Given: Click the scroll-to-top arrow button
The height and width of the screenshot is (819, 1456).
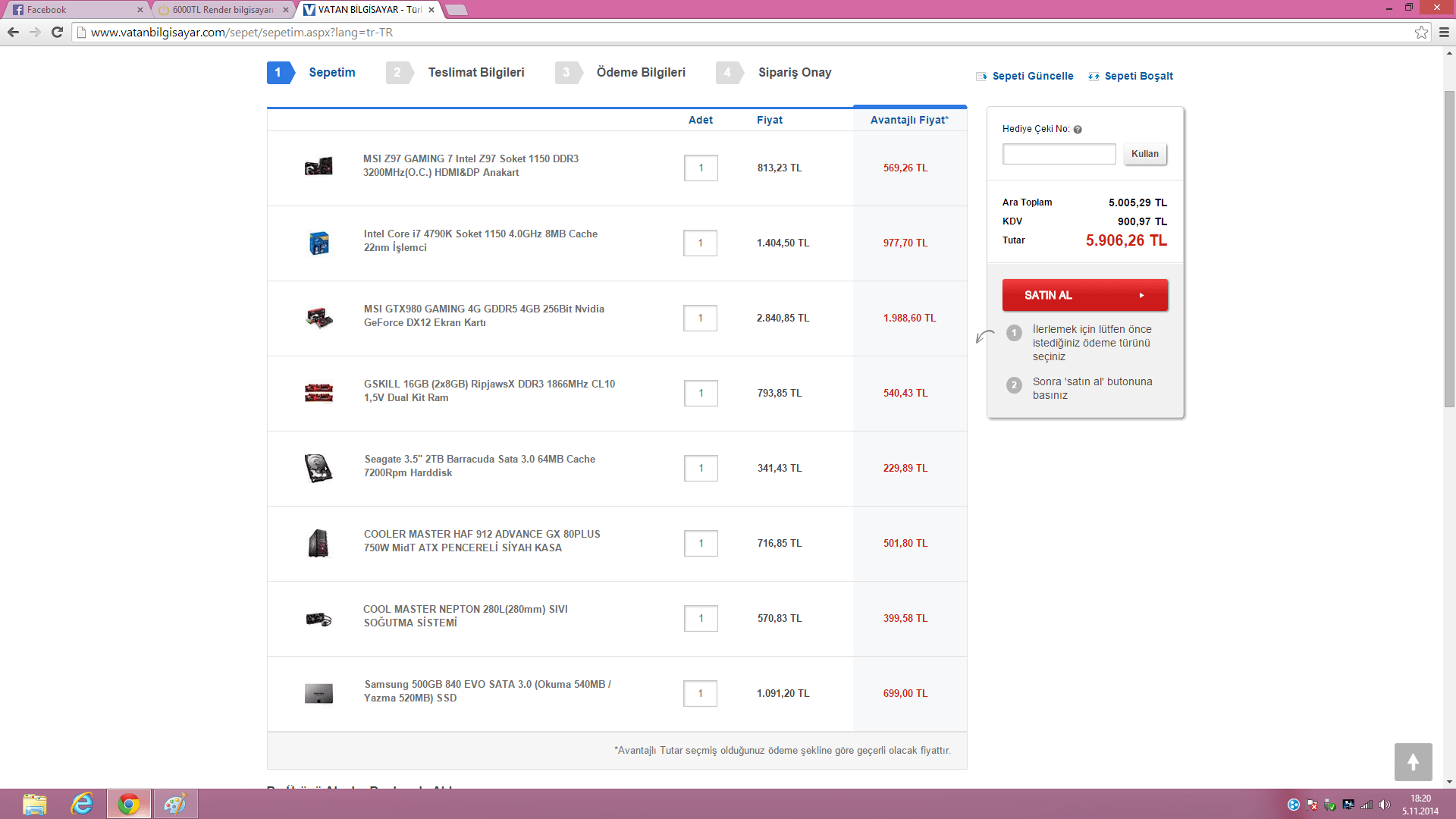Looking at the screenshot, I should 1413,761.
